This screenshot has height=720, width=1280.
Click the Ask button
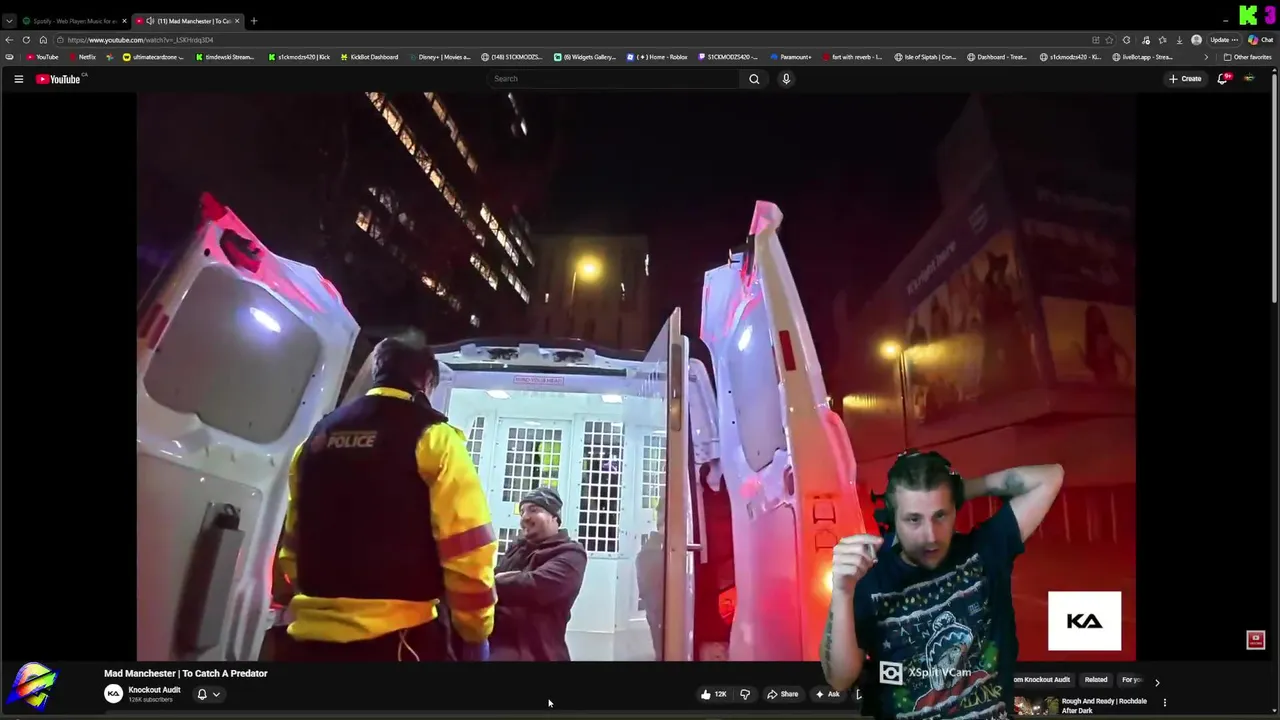click(827, 694)
